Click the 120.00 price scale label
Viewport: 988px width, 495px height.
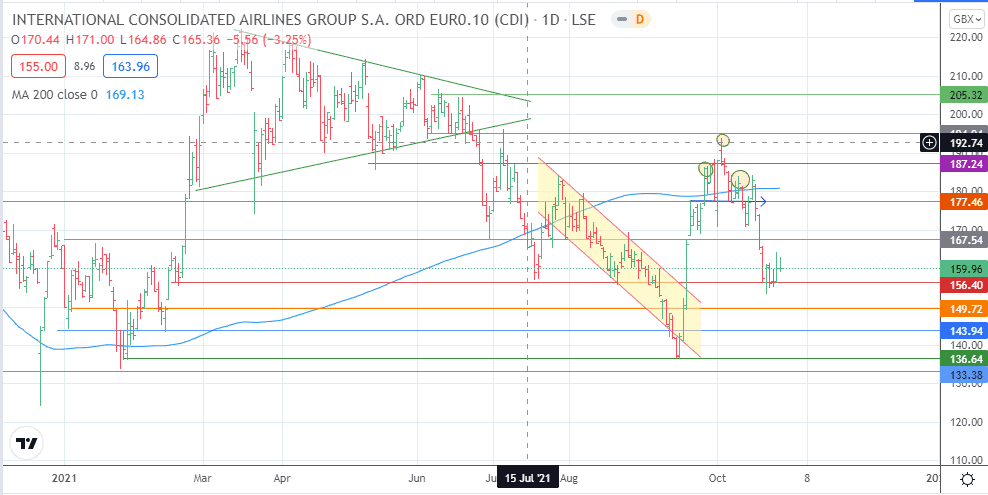tap(965, 422)
